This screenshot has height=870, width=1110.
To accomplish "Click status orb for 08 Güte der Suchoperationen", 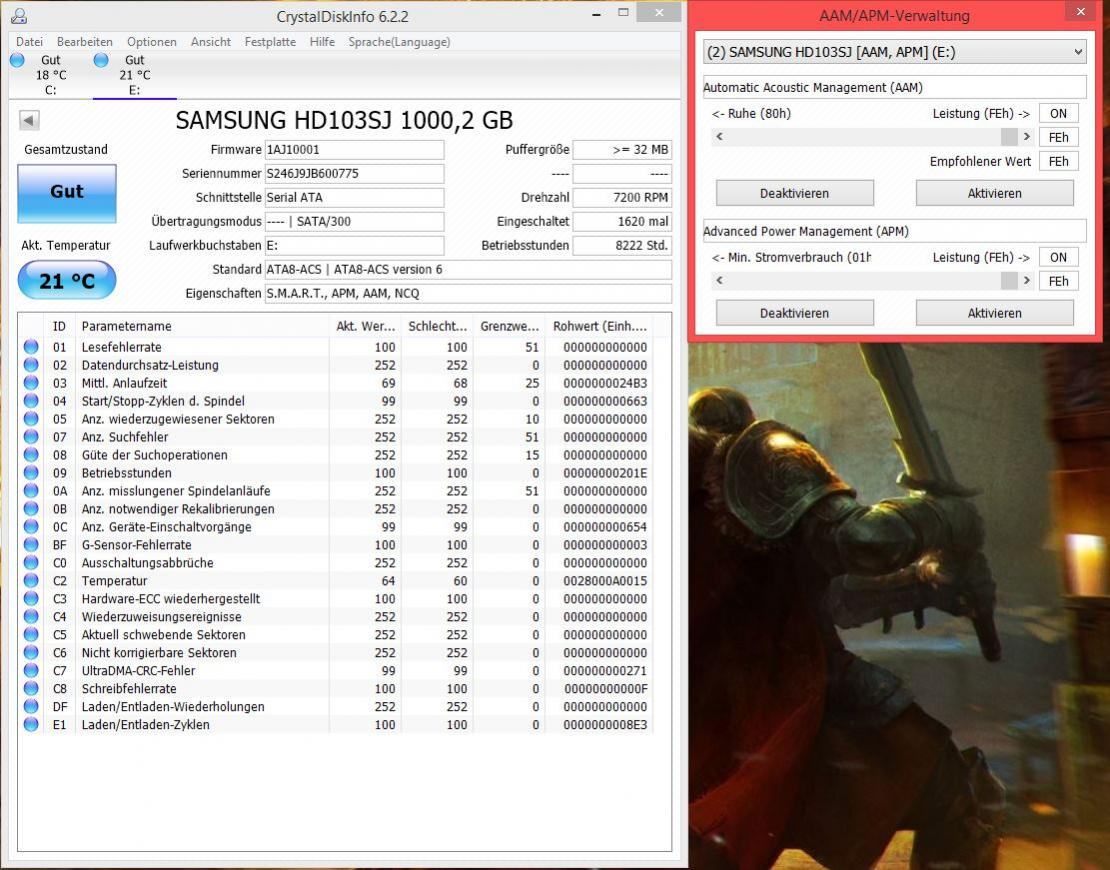I will (31, 454).
